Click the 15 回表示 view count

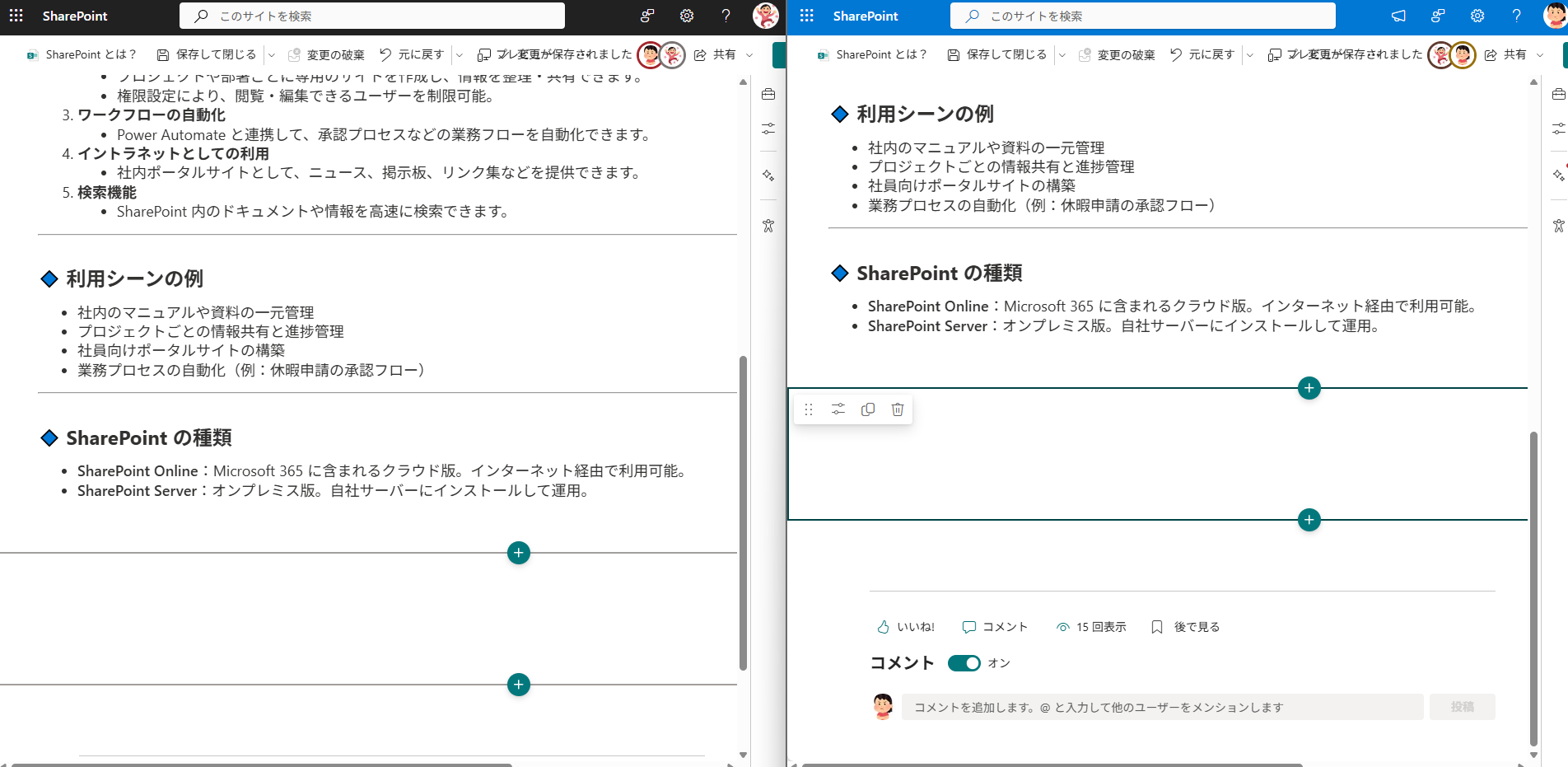pyautogui.click(x=1091, y=627)
